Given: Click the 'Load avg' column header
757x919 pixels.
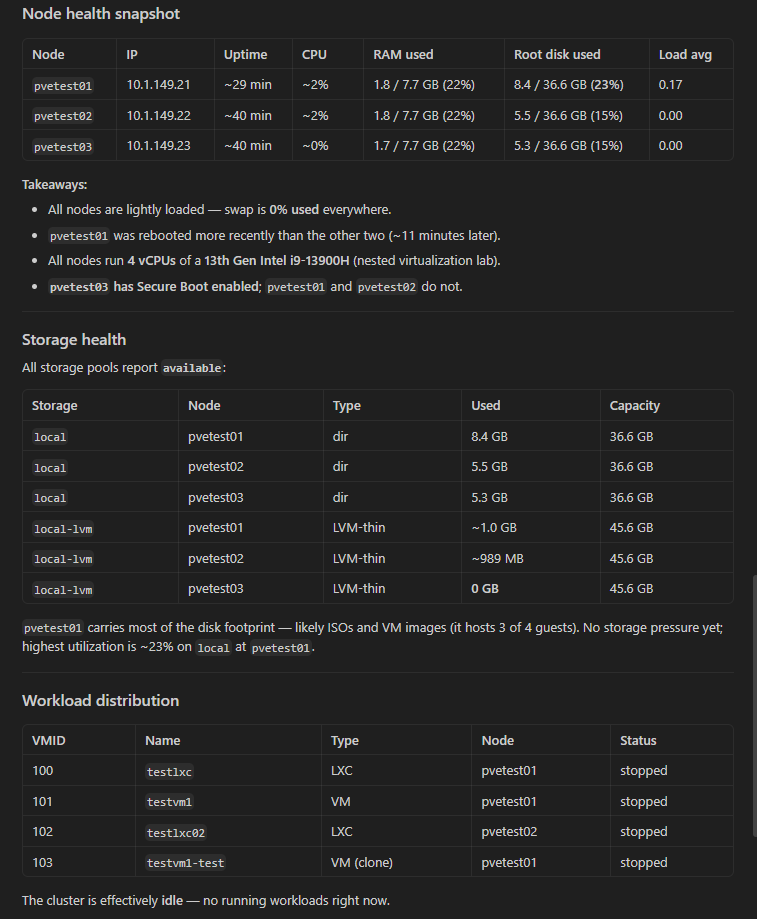Looking at the screenshot, I should click(x=685, y=55).
